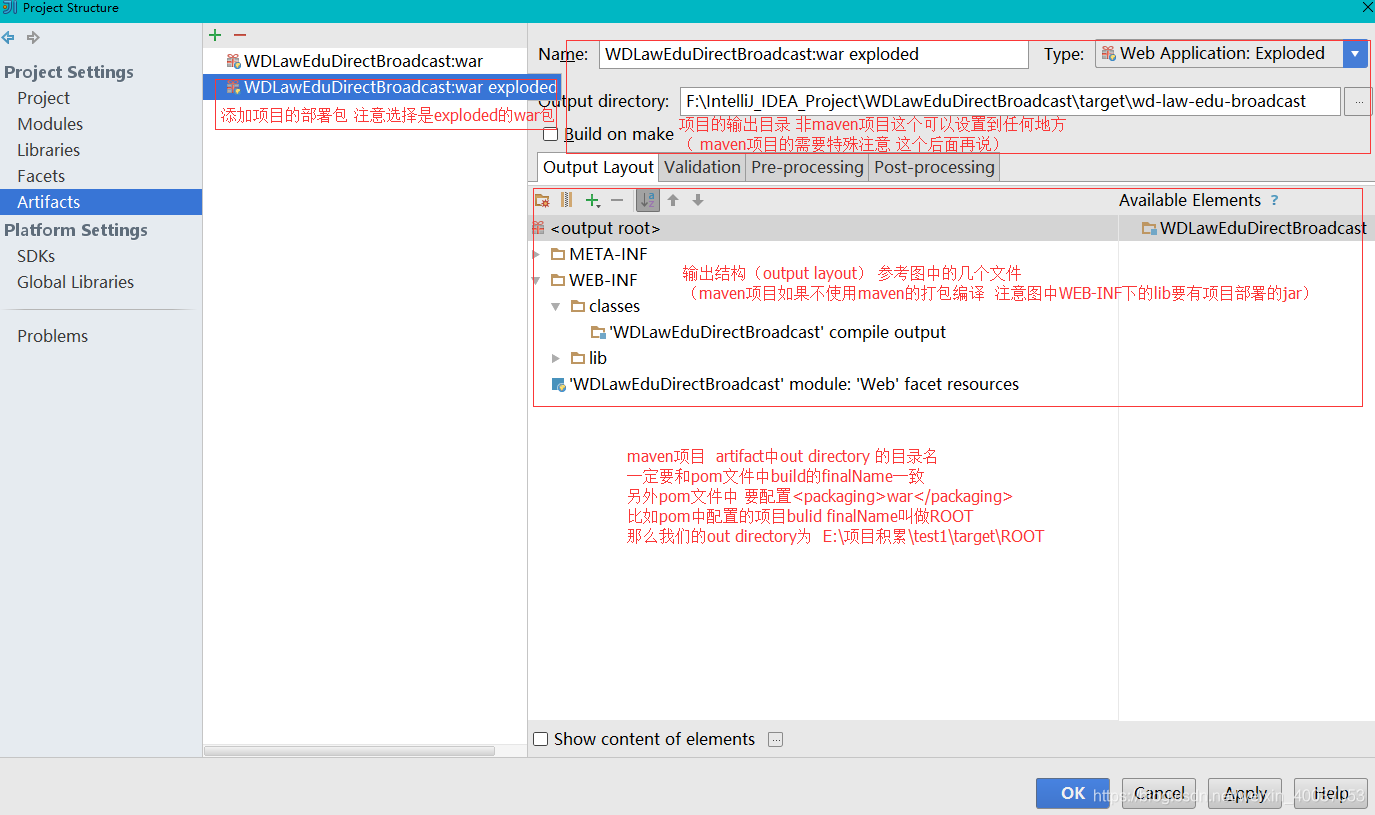This screenshot has height=815, width=1375.
Task: Remove element from output layout
Action: (617, 200)
